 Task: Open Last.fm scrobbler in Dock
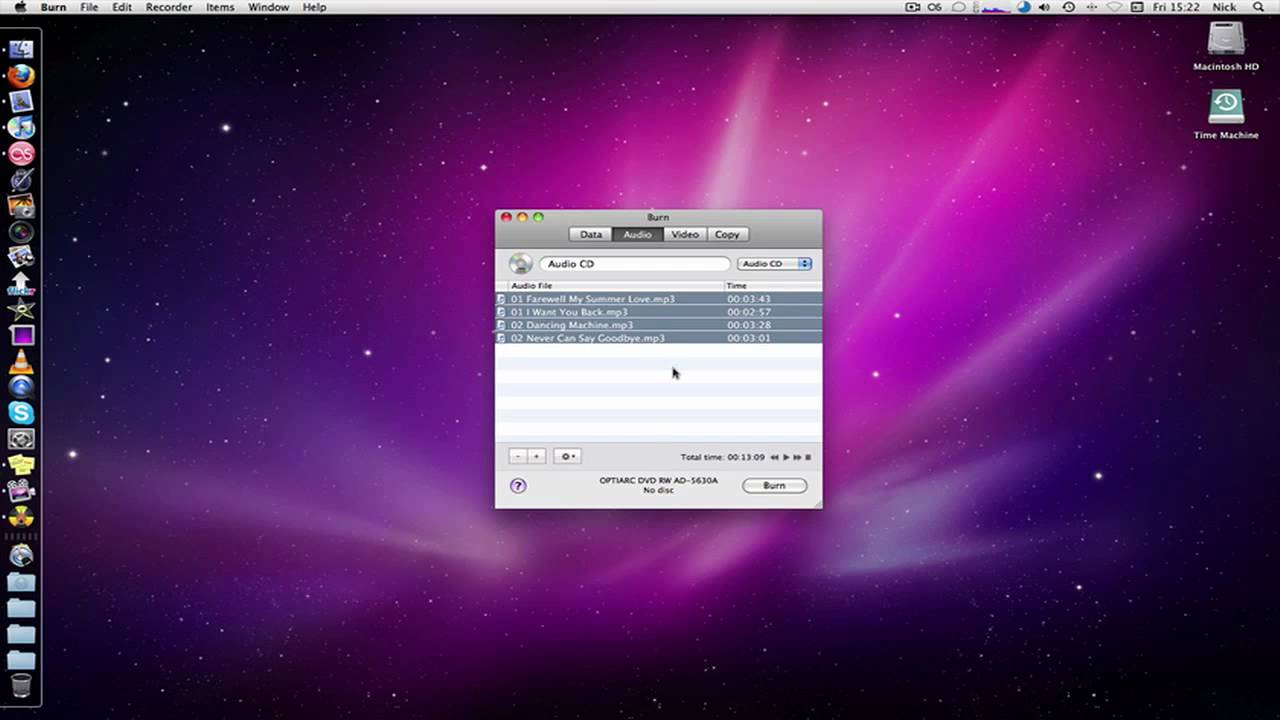(x=21, y=153)
